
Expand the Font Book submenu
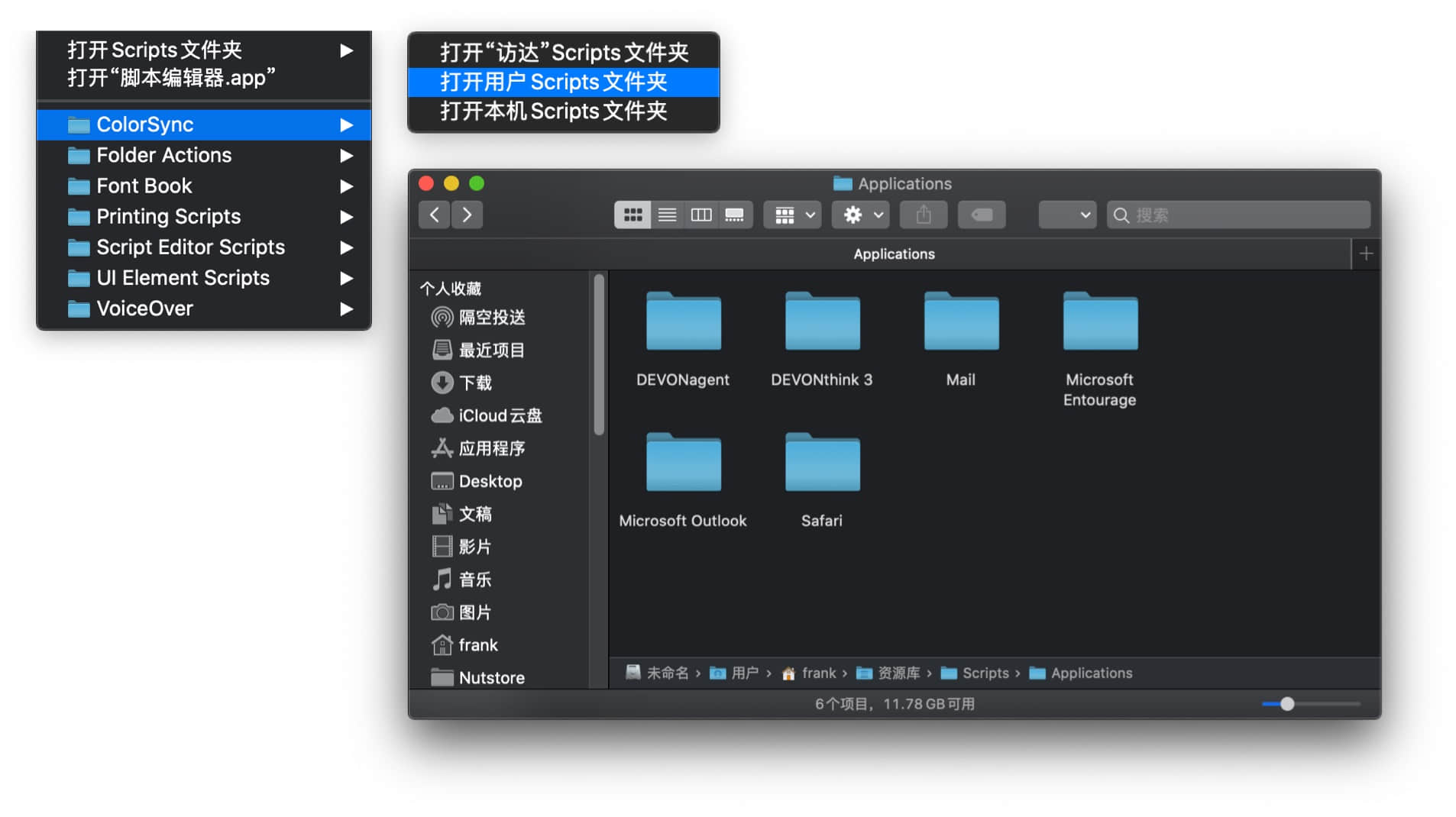tap(204, 186)
